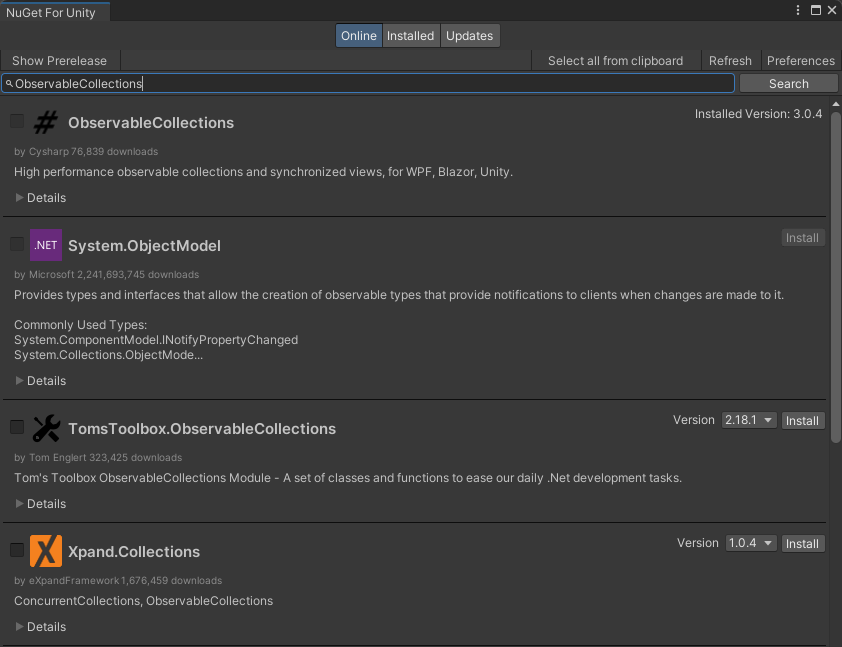
Task: Click the Xpand.Collections package title
Action: click(x=134, y=552)
